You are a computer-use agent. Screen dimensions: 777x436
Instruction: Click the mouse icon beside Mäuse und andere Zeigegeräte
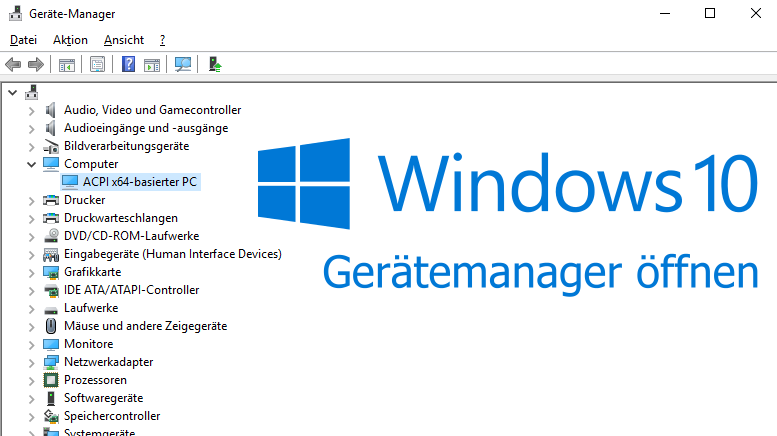tap(51, 326)
